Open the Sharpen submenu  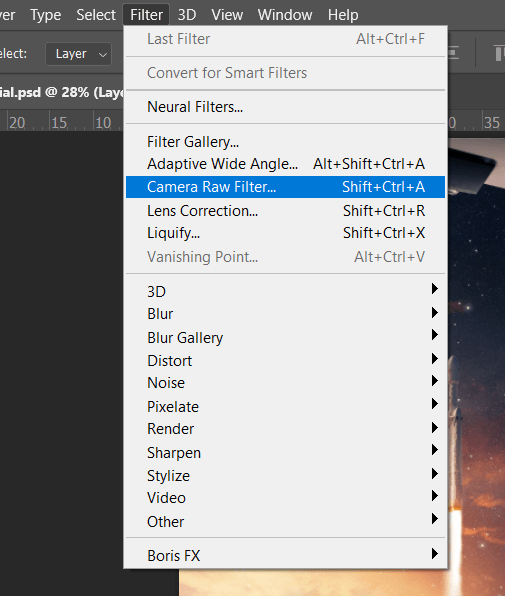(285, 453)
